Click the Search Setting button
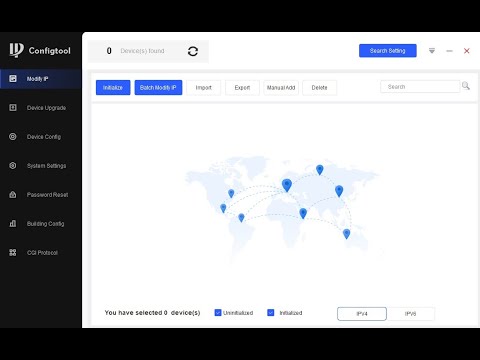The image size is (480, 360). [x=388, y=51]
